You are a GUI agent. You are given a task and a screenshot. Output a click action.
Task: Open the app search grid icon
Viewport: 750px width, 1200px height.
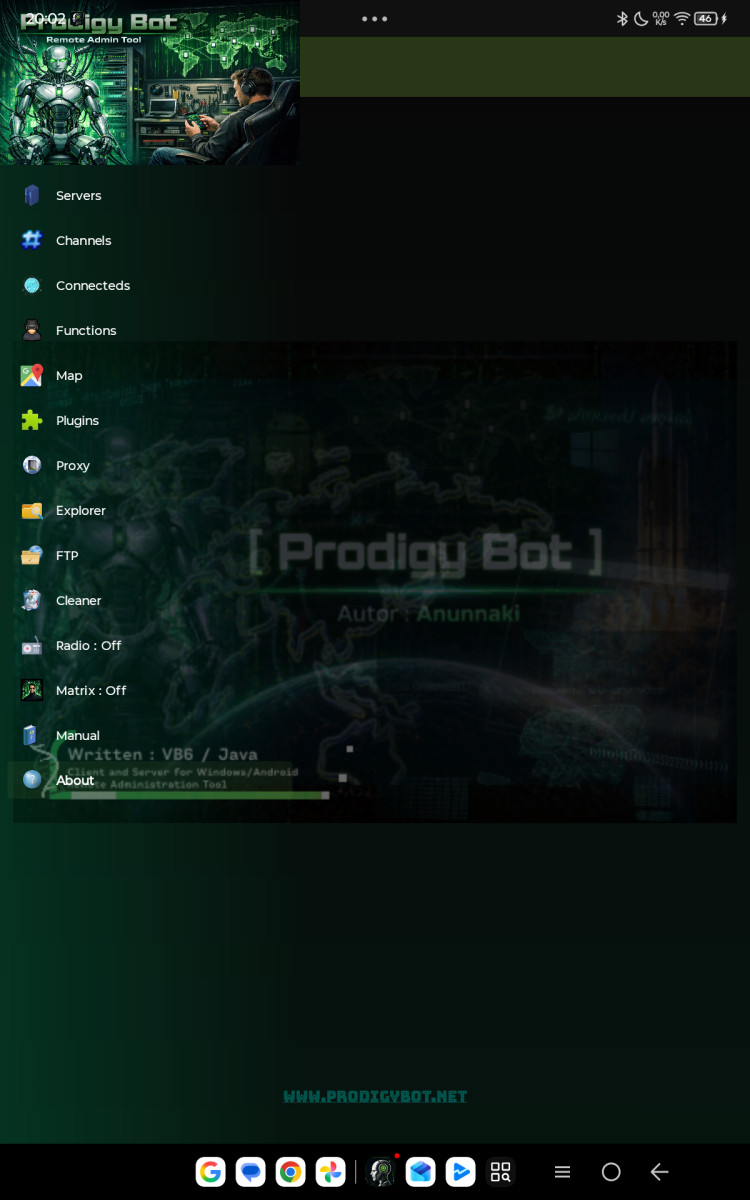(x=501, y=1172)
